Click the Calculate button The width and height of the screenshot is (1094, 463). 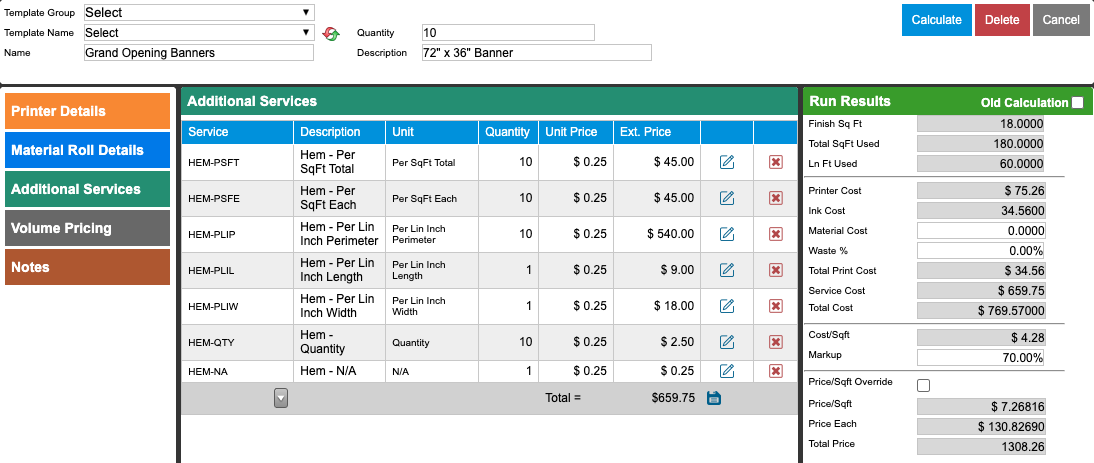tap(936, 20)
